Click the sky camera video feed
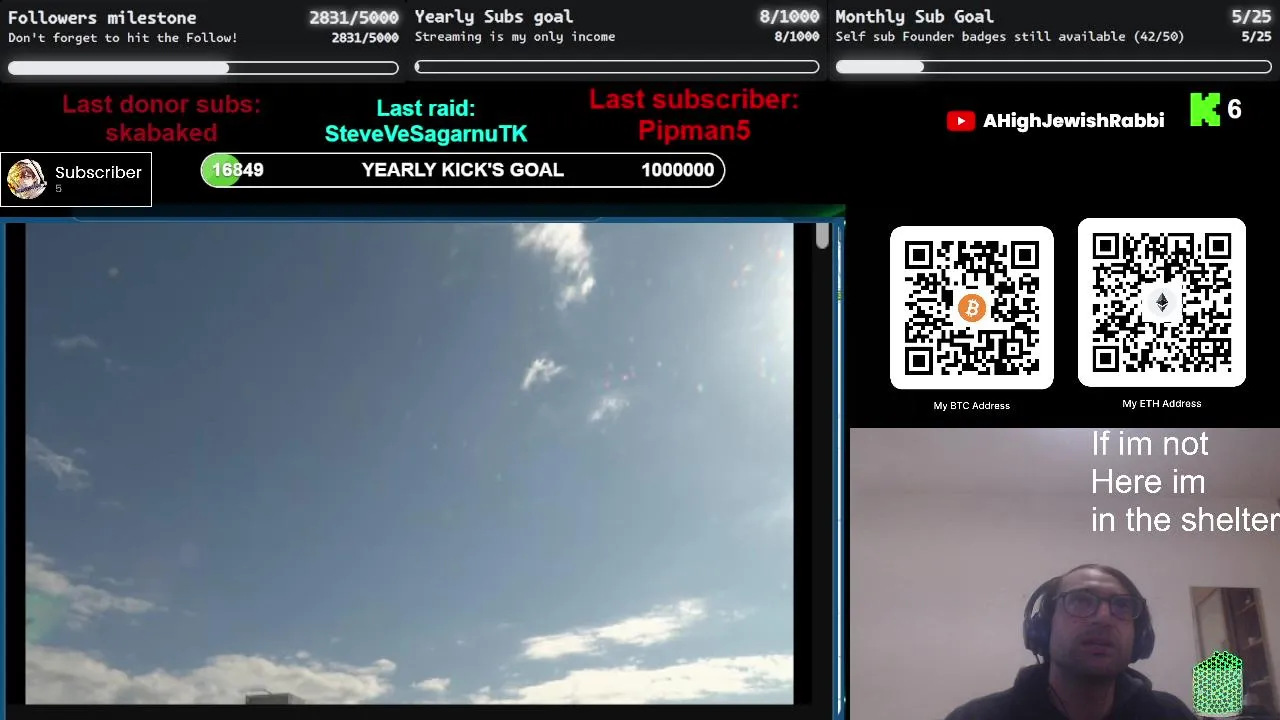 coord(409,463)
